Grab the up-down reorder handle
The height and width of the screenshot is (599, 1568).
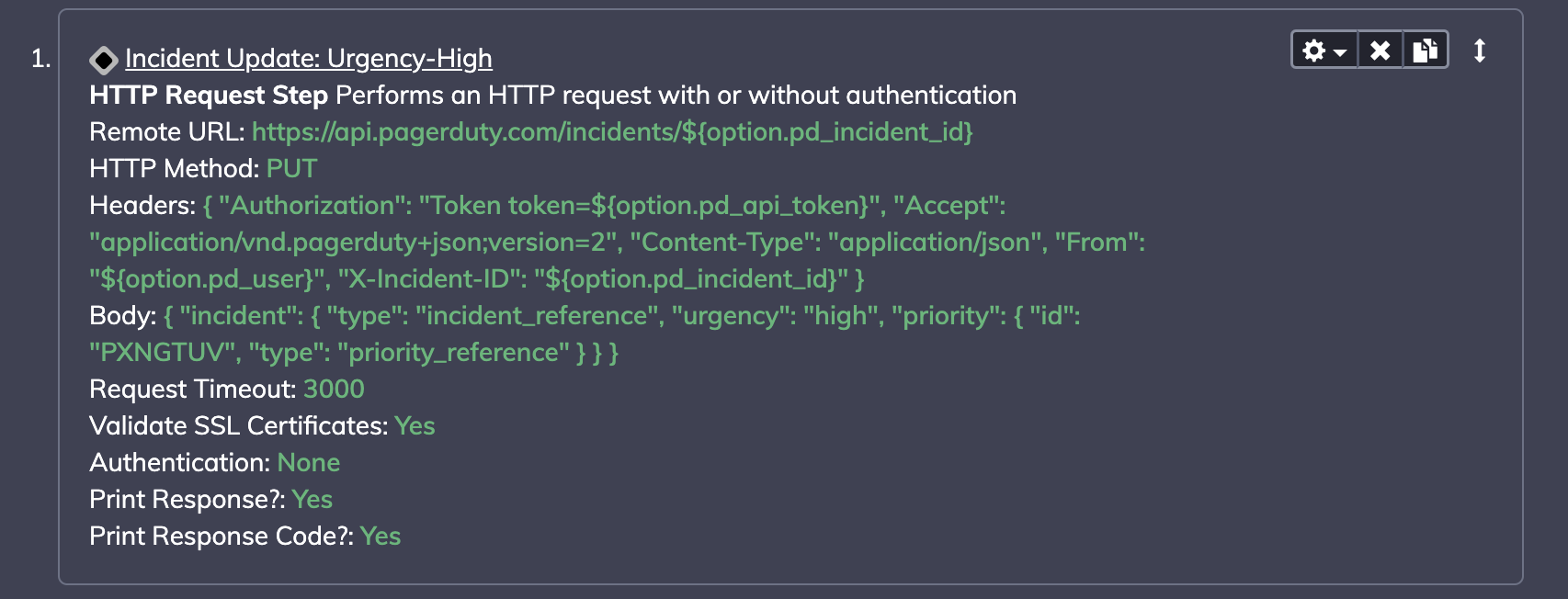click(x=1480, y=51)
